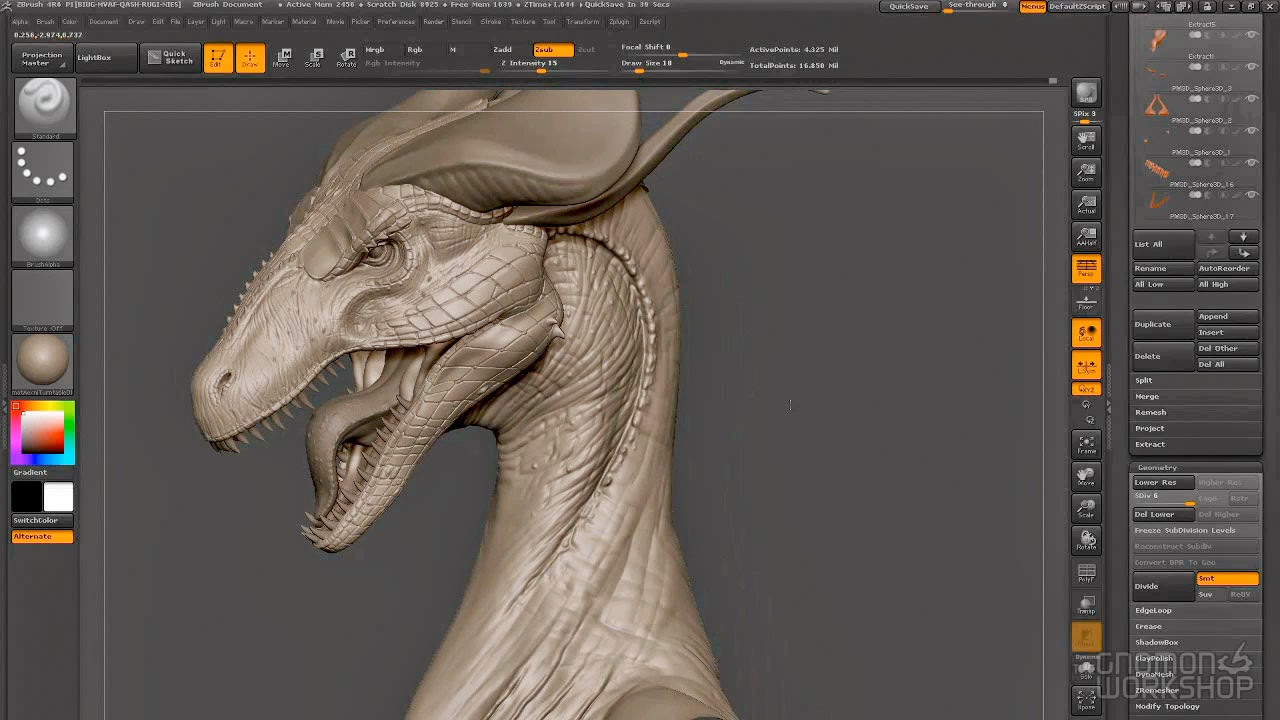Activate the Scale transform tool

point(313,58)
